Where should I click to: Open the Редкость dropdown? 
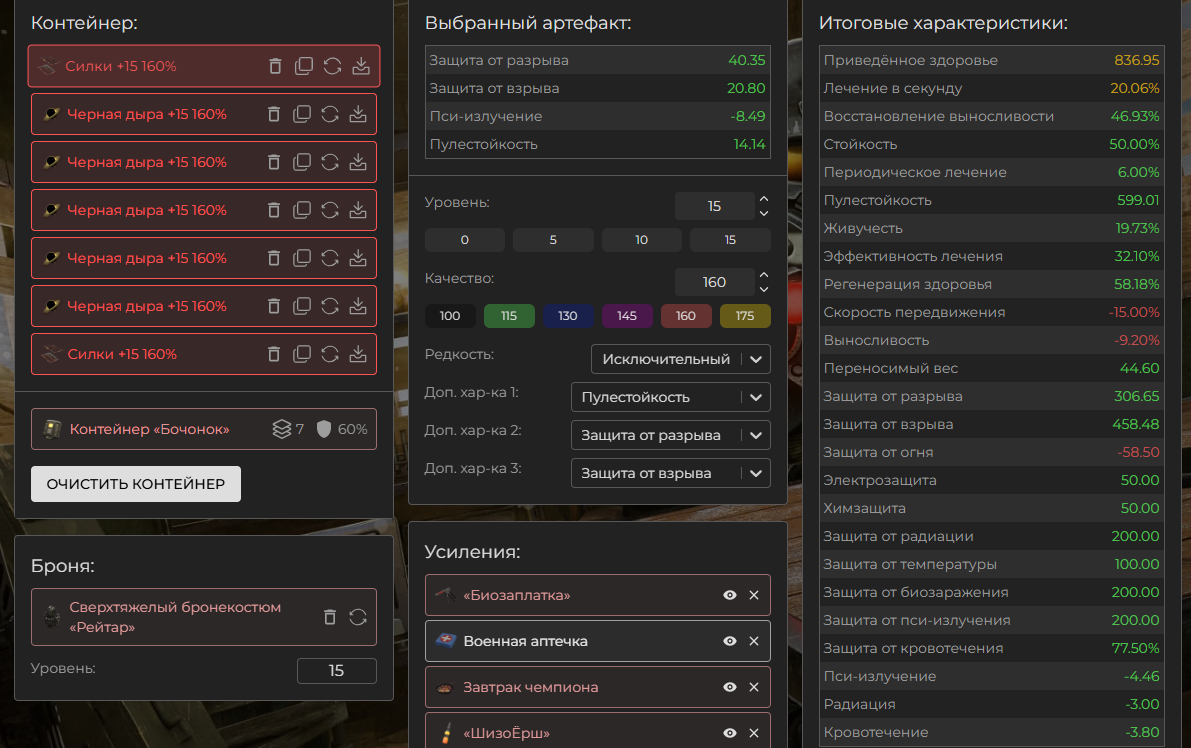coord(680,359)
